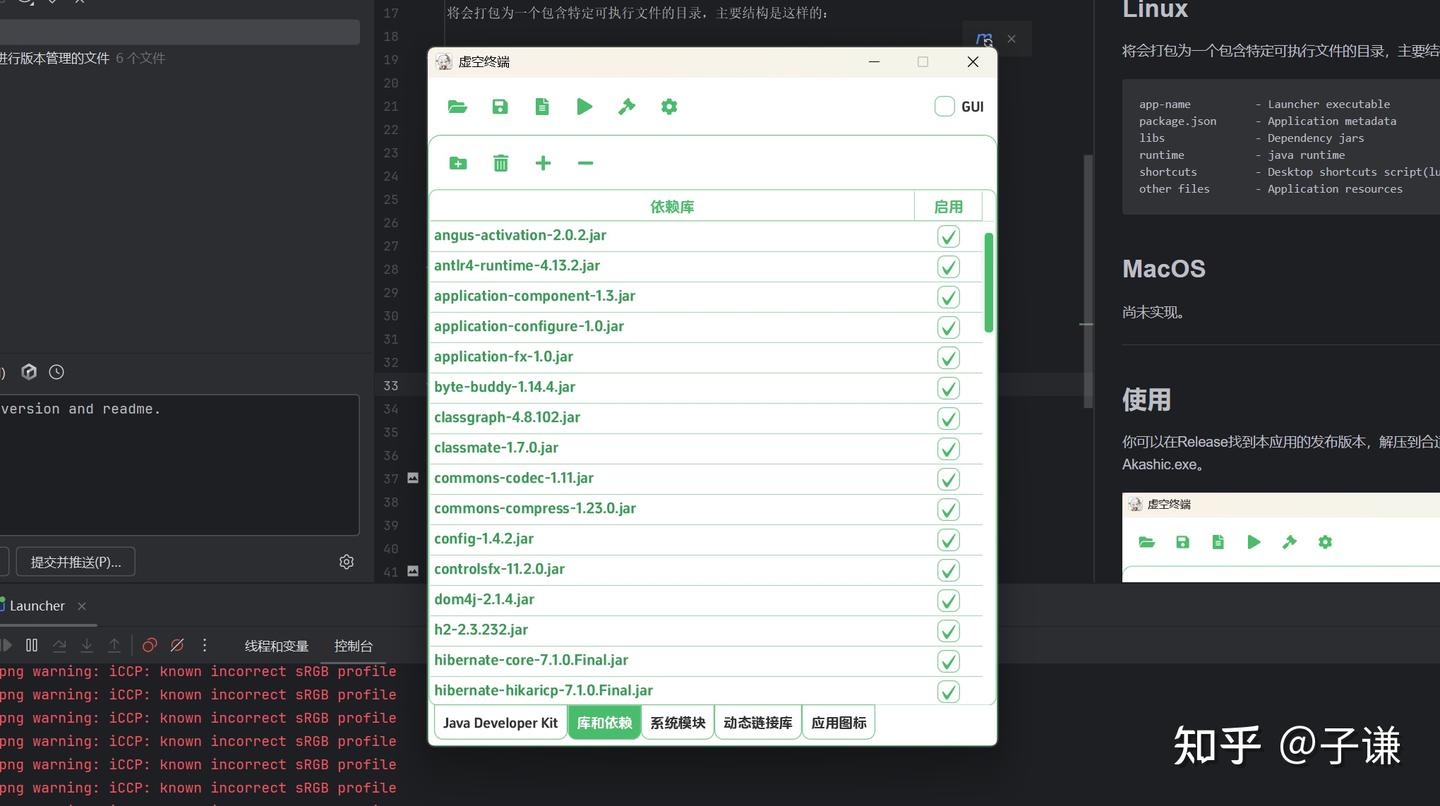Click the hammer build icon in 虚空终端
1440x806 pixels.
[627, 107]
